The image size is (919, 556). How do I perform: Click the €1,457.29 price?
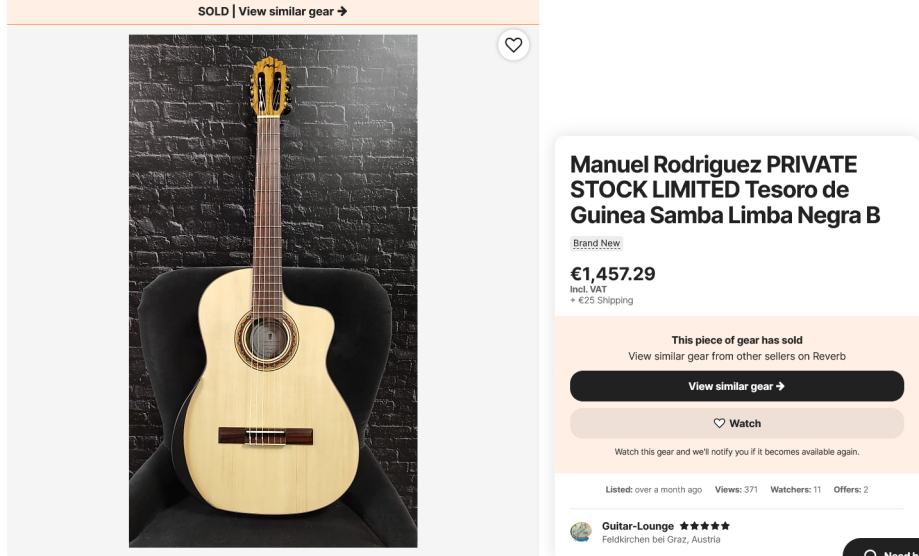(612, 273)
